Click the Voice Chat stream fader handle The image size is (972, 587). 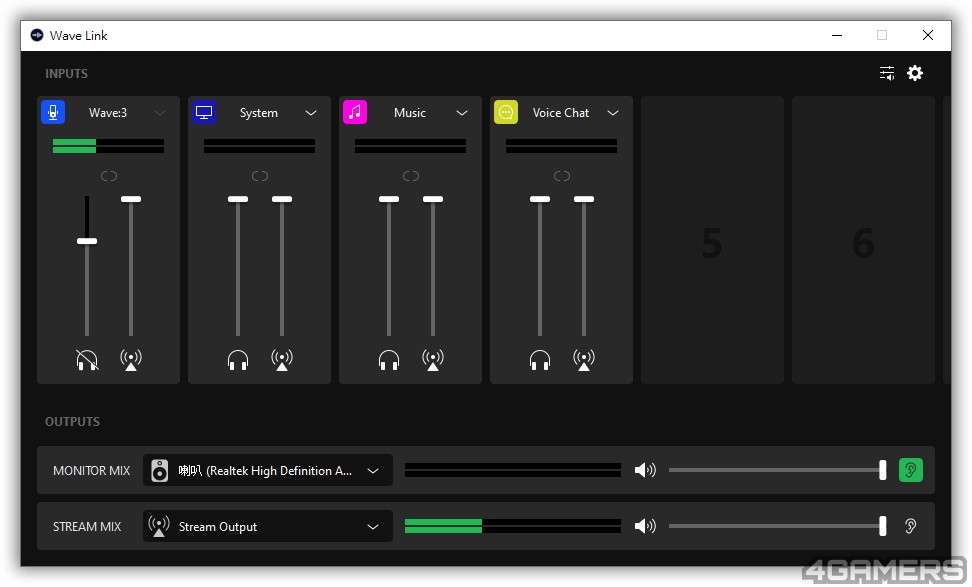584,199
